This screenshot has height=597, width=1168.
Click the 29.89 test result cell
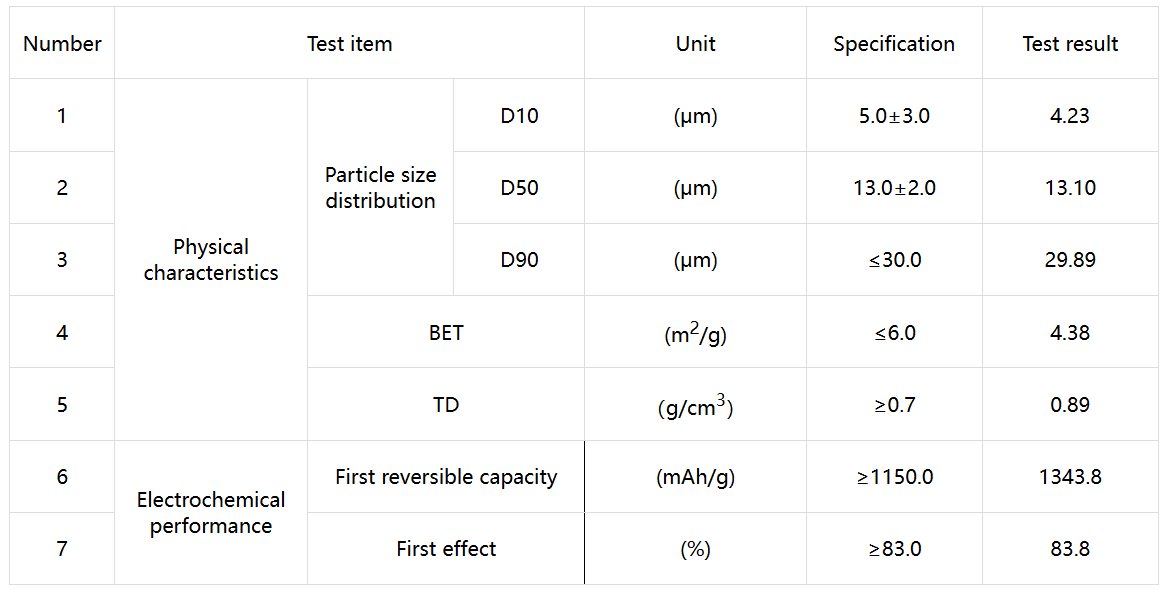coord(1070,260)
